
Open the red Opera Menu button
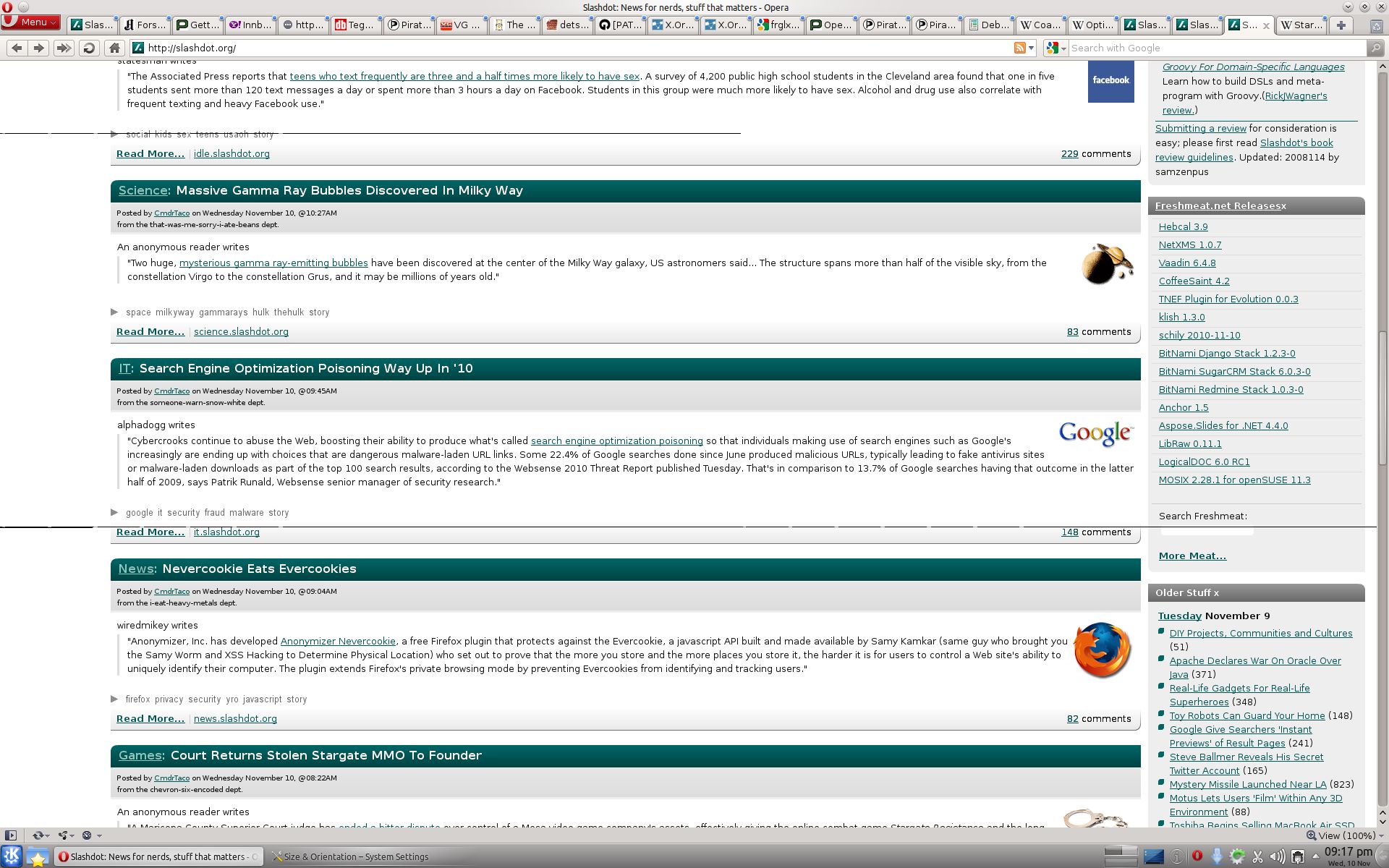coord(30,22)
